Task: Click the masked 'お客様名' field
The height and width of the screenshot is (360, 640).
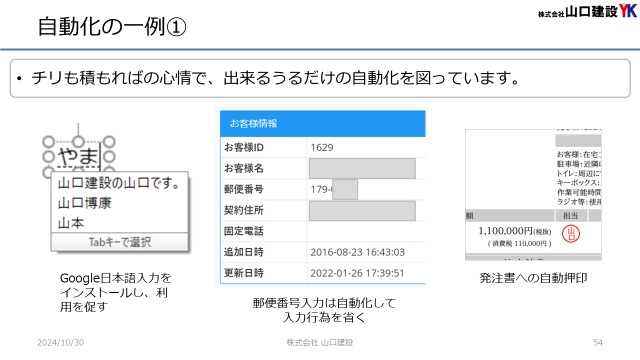Action: pyautogui.click(x=362, y=169)
